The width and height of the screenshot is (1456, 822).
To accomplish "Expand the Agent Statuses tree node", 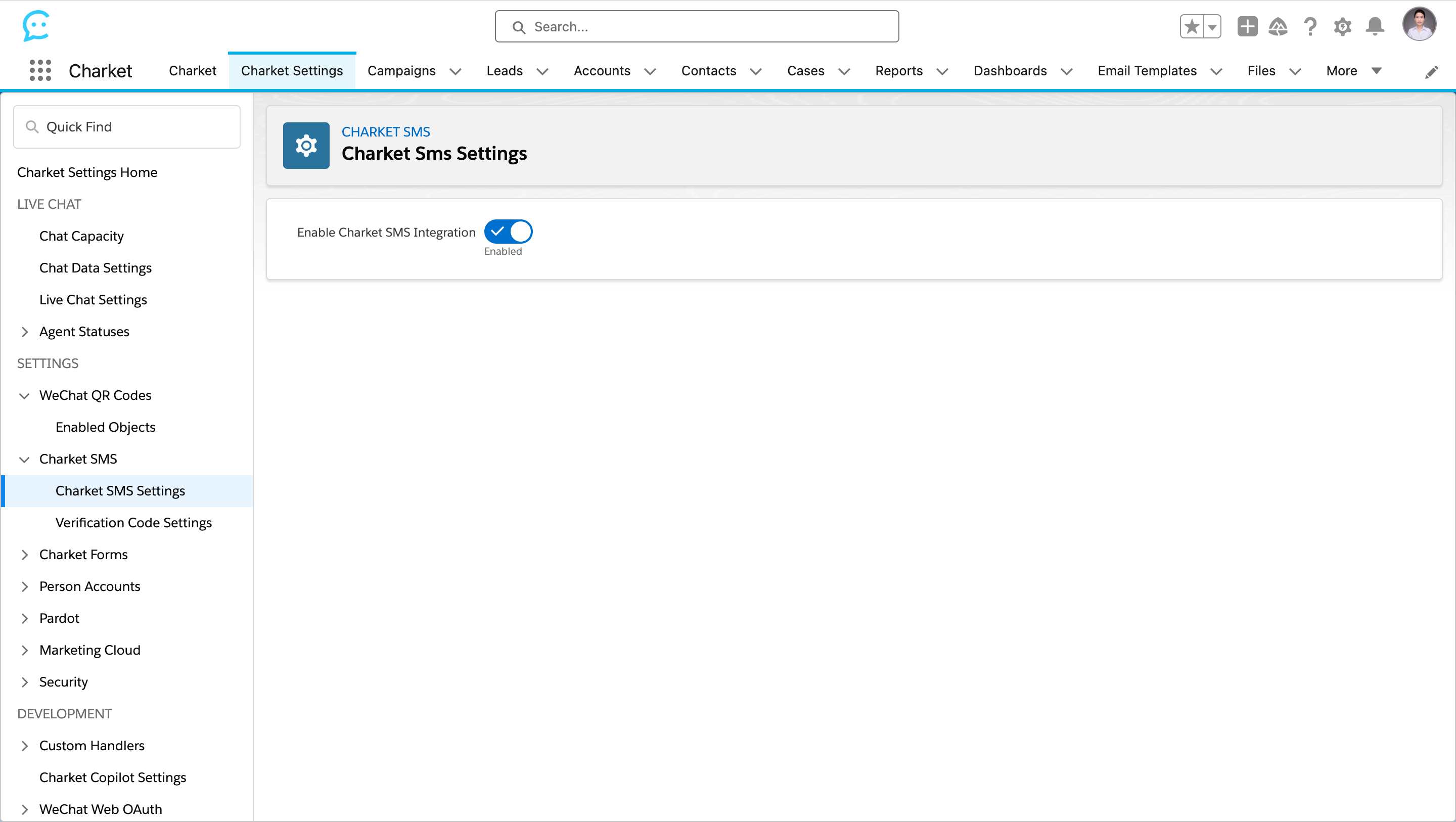I will coord(24,332).
